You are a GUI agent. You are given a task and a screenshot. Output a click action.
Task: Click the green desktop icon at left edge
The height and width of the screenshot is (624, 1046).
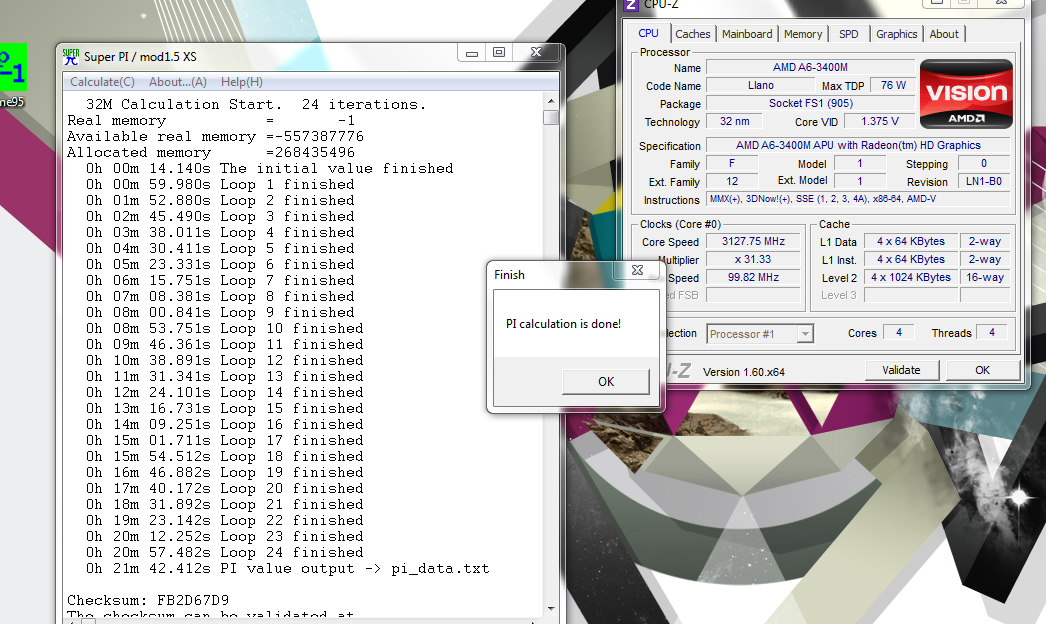(x=13, y=67)
